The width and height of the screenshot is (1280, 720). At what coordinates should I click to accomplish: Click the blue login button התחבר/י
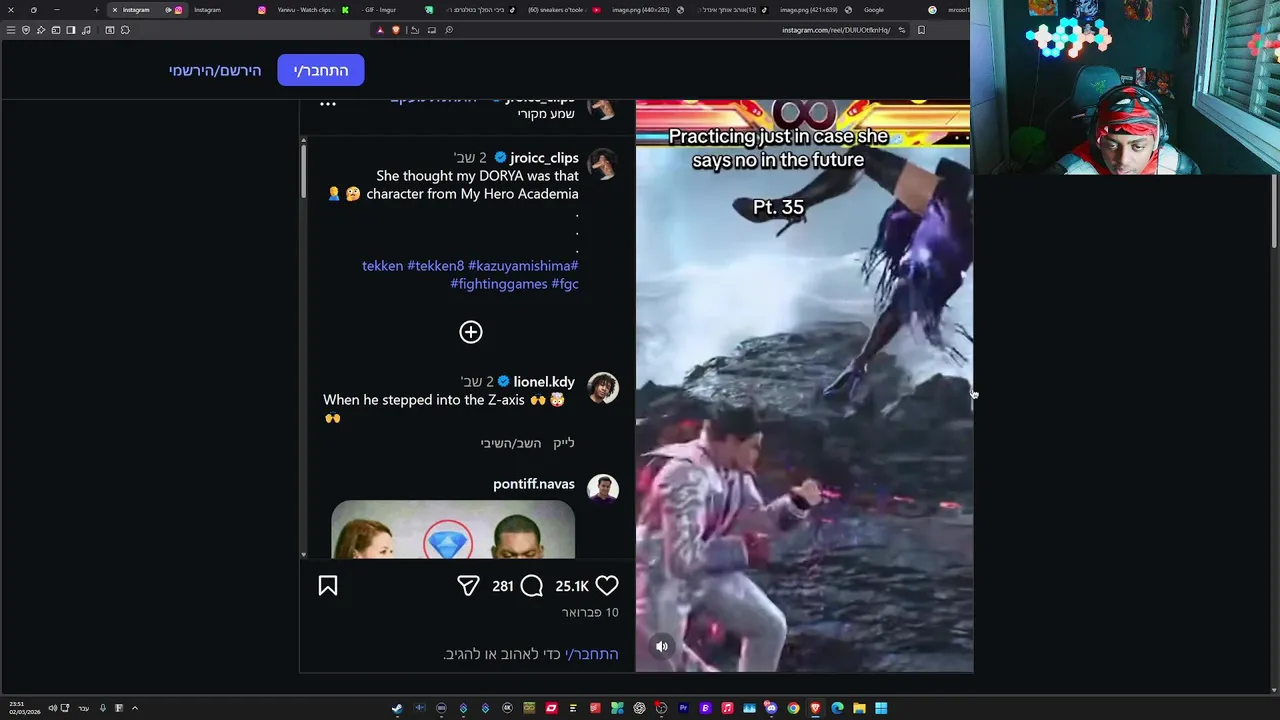(x=321, y=70)
